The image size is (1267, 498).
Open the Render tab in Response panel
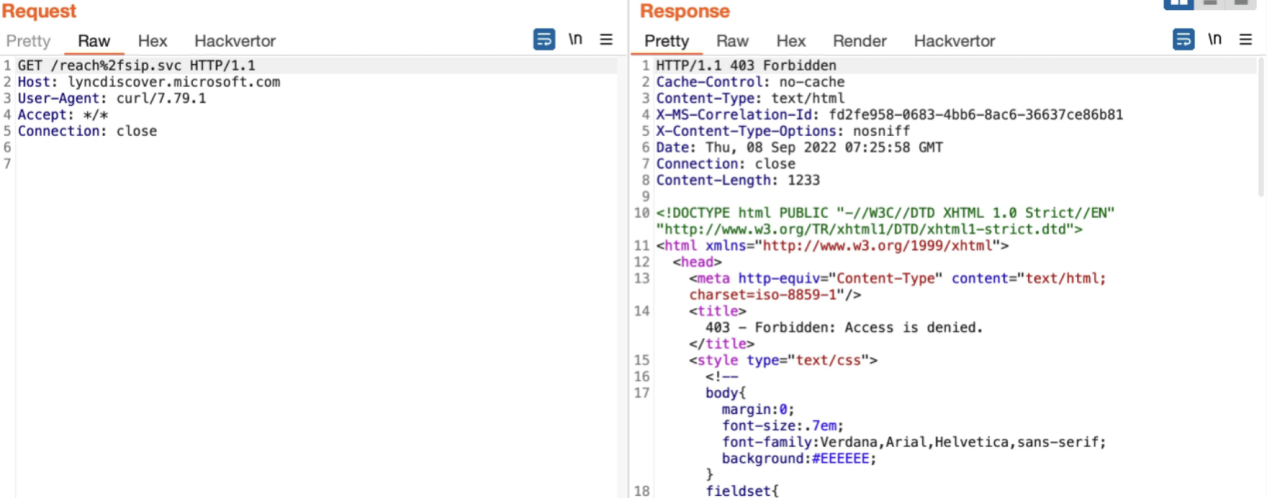(860, 41)
